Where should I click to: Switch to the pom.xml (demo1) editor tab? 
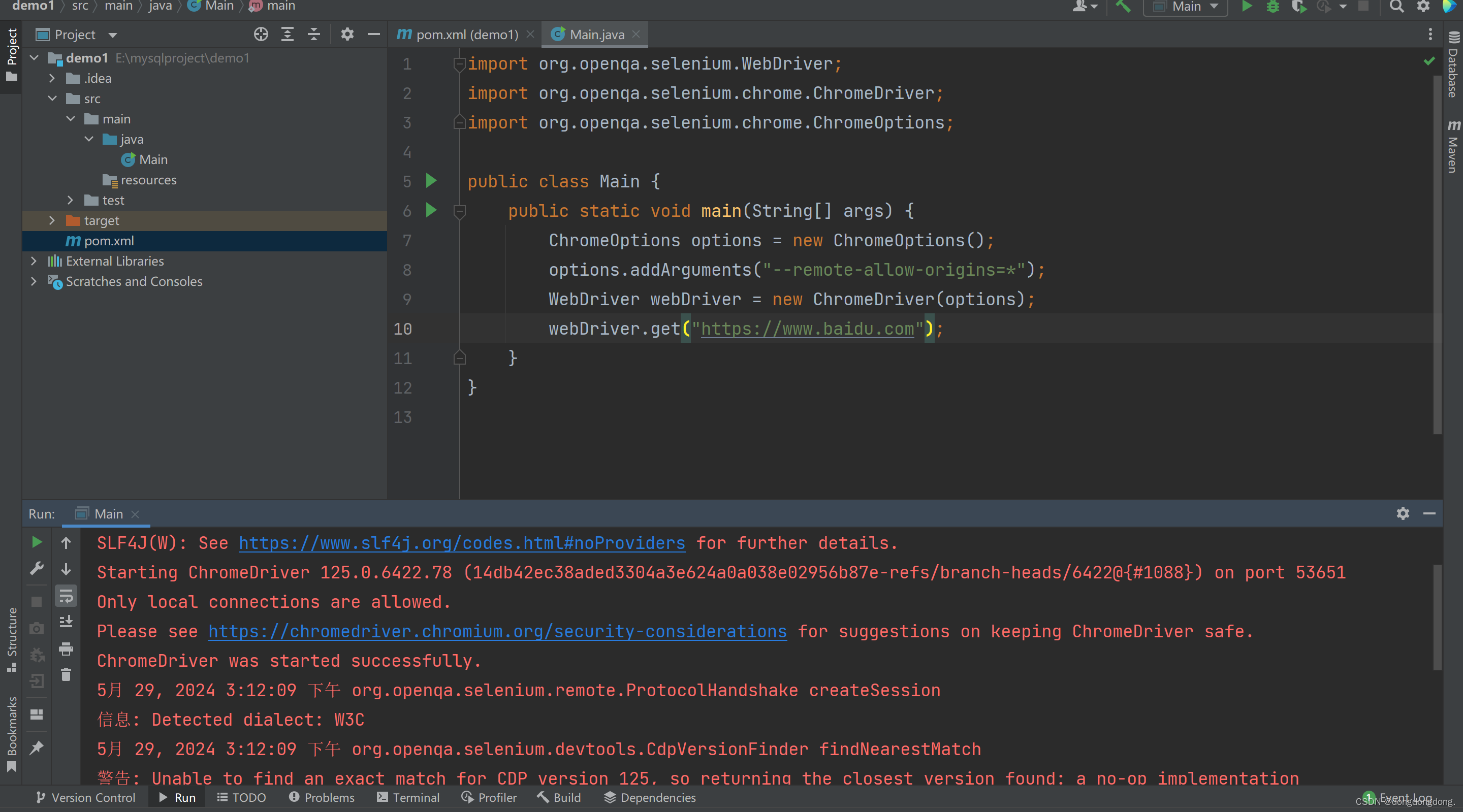[466, 35]
